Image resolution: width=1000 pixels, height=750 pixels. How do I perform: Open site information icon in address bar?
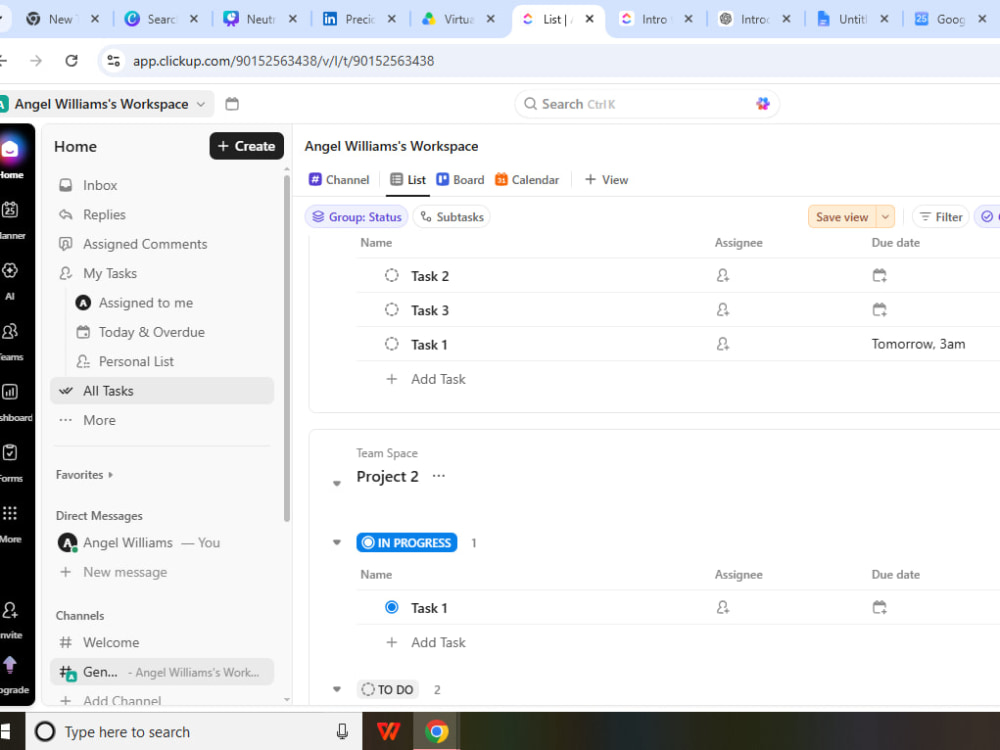(114, 61)
